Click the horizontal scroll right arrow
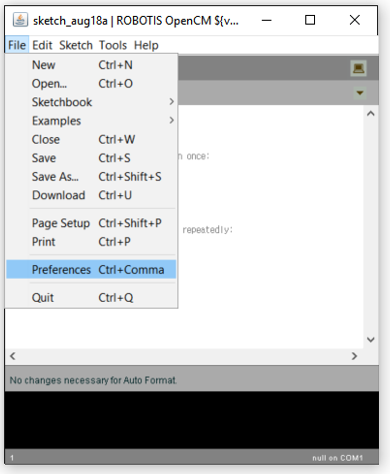 point(354,356)
